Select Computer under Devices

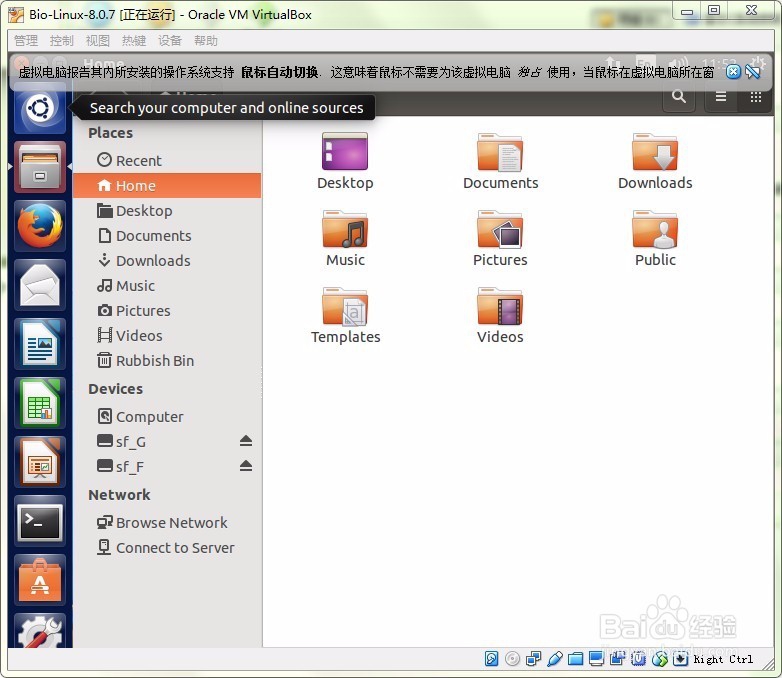(x=167, y=417)
